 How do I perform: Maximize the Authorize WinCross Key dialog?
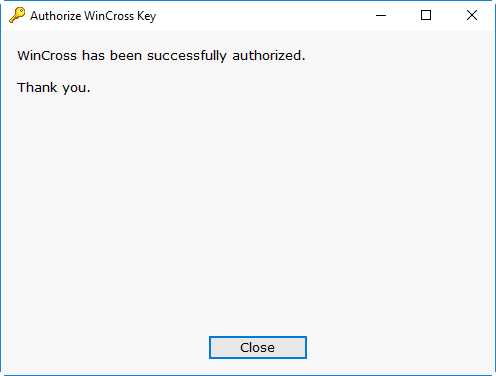426,15
